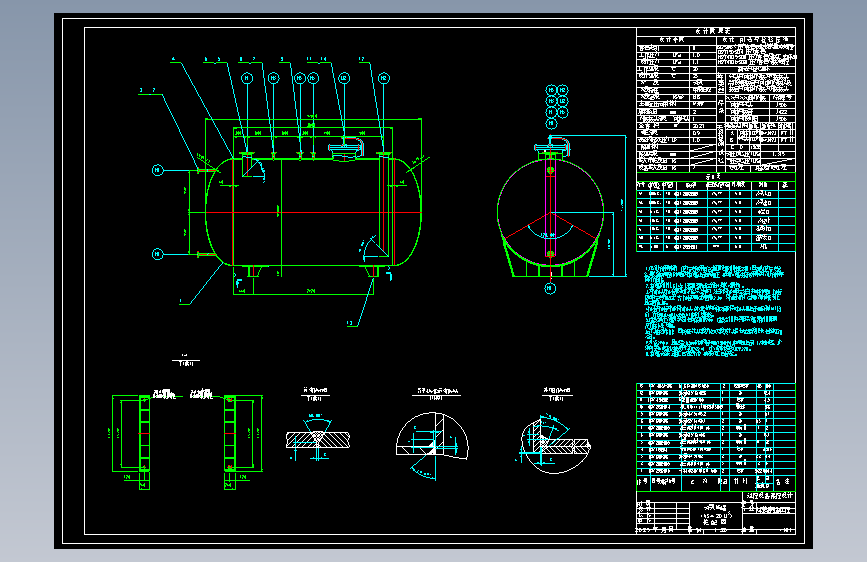Image resolution: width=867 pixels, height=562 pixels.
Task: Click the 120 degree angle arc in end view
Action: tap(549, 235)
